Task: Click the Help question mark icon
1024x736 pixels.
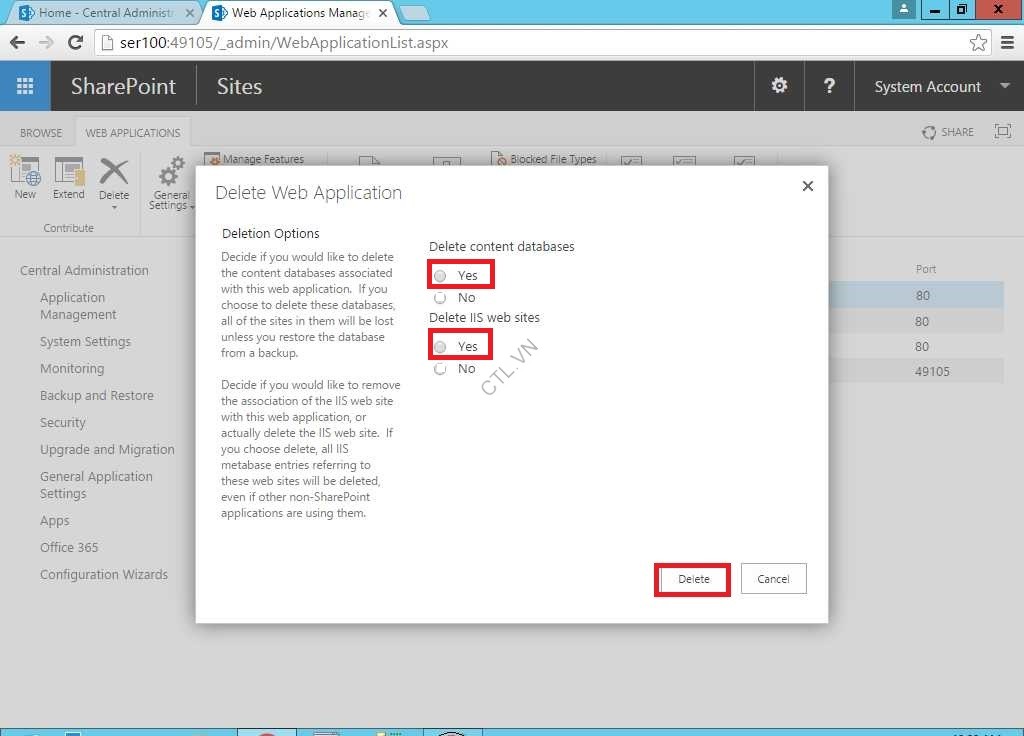Action: 829,86
